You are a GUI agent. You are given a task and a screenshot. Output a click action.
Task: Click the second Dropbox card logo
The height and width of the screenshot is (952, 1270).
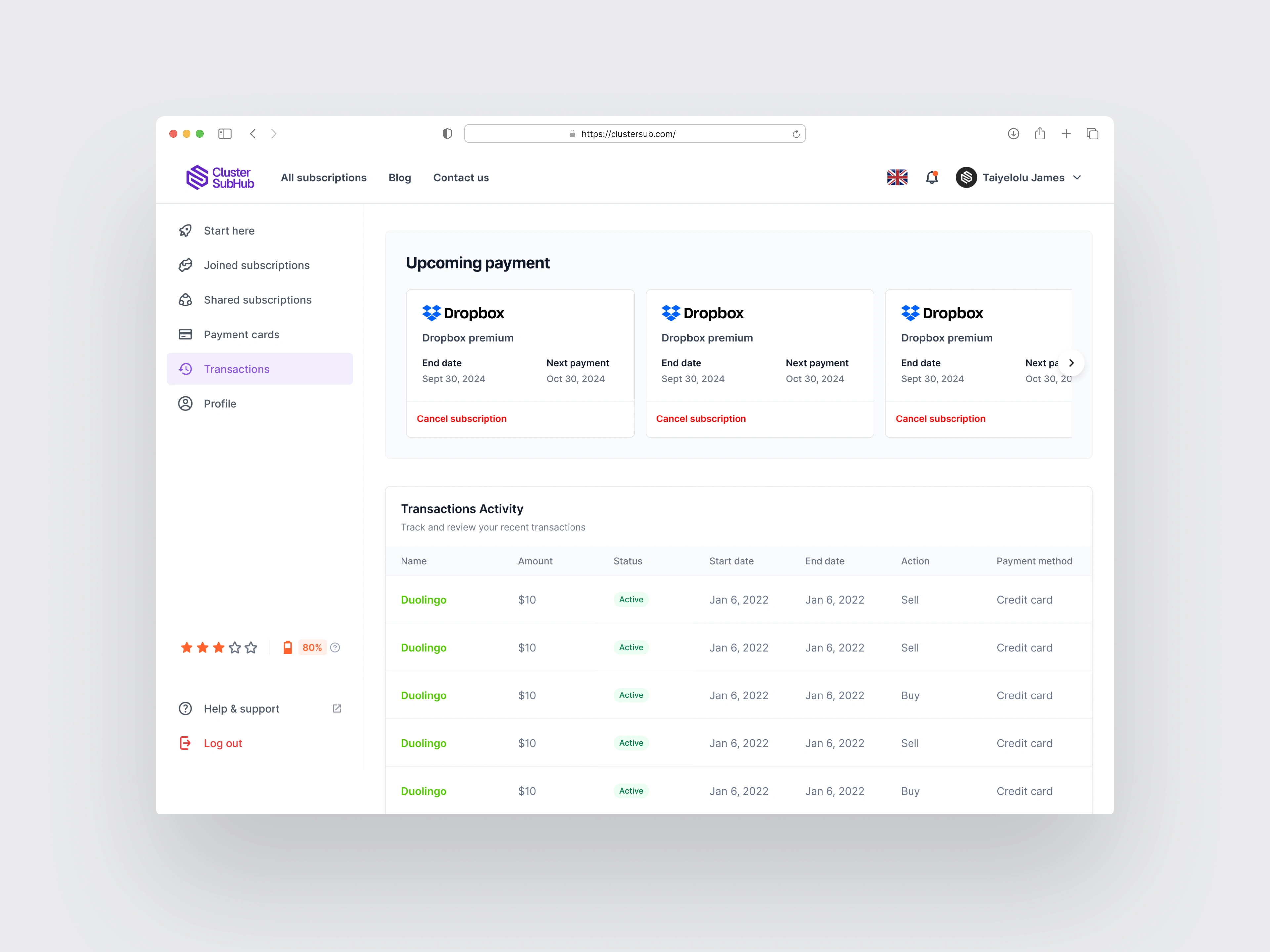(x=702, y=313)
